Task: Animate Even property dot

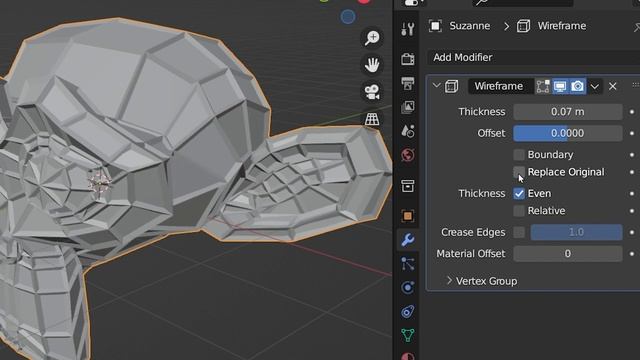Action: point(632,193)
